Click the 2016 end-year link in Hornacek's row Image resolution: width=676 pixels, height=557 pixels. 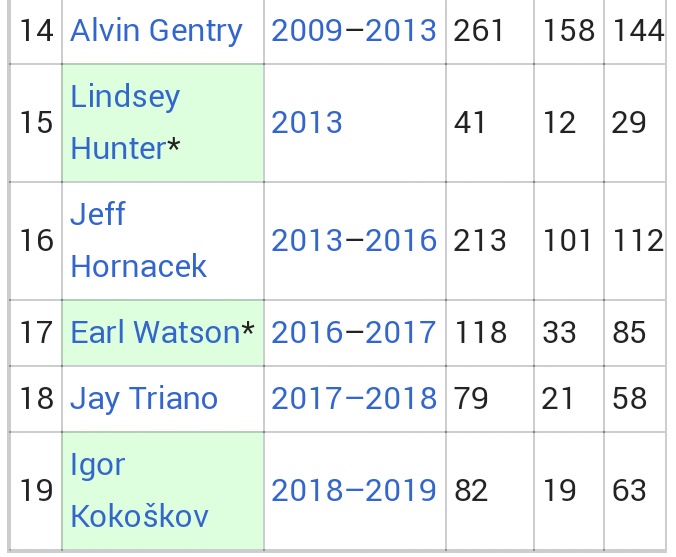[401, 240]
